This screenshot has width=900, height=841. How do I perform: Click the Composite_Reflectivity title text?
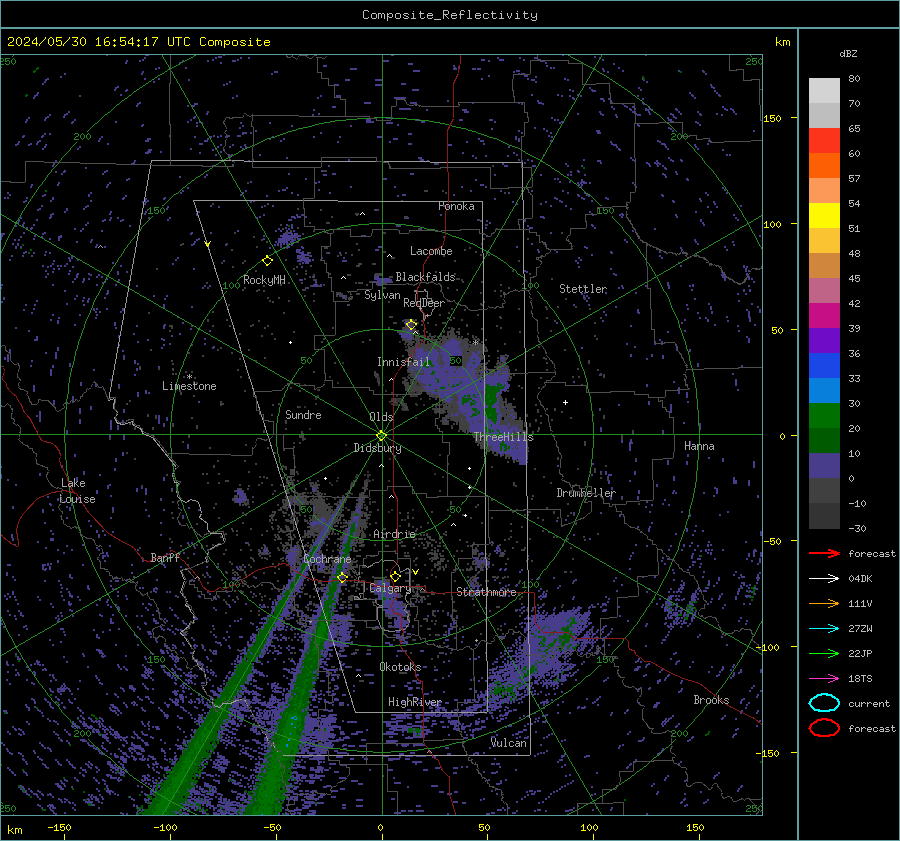click(x=450, y=15)
